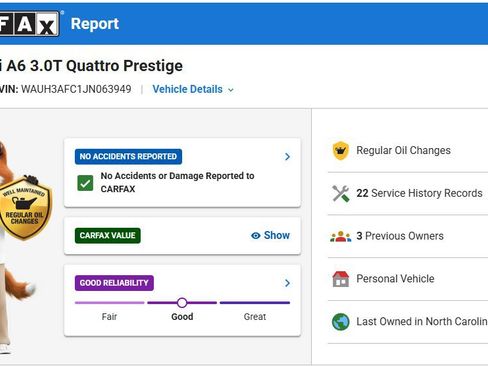
Task: Click the globe icon for last owned location
Action: click(341, 322)
